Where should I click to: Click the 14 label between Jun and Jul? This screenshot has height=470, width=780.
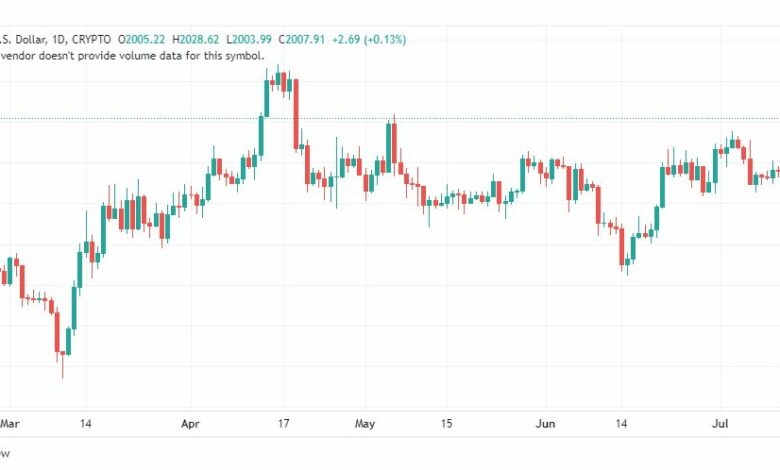(x=622, y=424)
